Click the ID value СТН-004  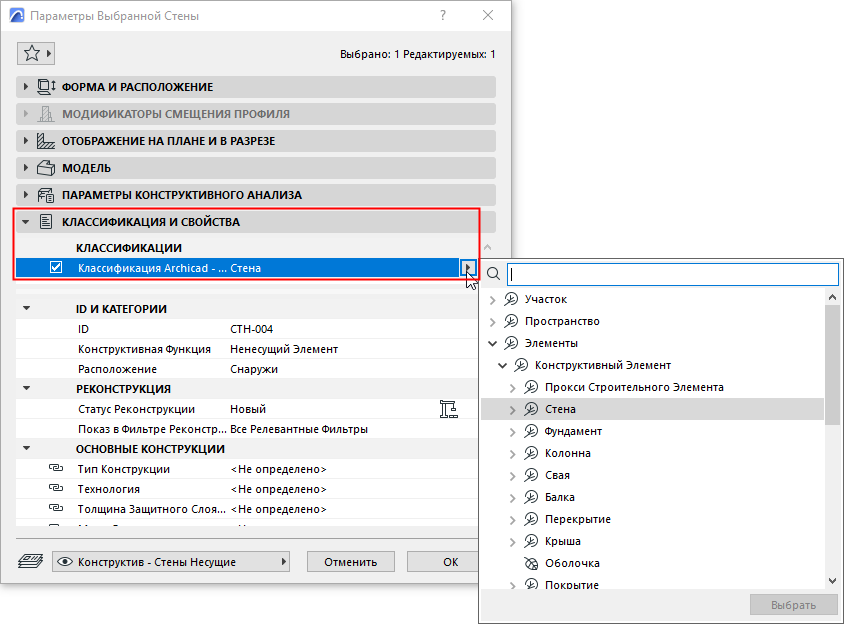[251, 329]
